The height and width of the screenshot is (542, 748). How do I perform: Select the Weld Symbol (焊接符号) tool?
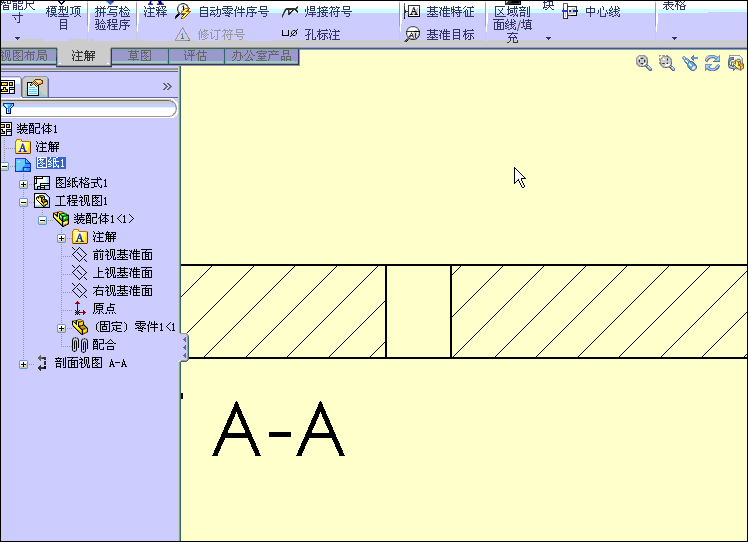(317, 11)
